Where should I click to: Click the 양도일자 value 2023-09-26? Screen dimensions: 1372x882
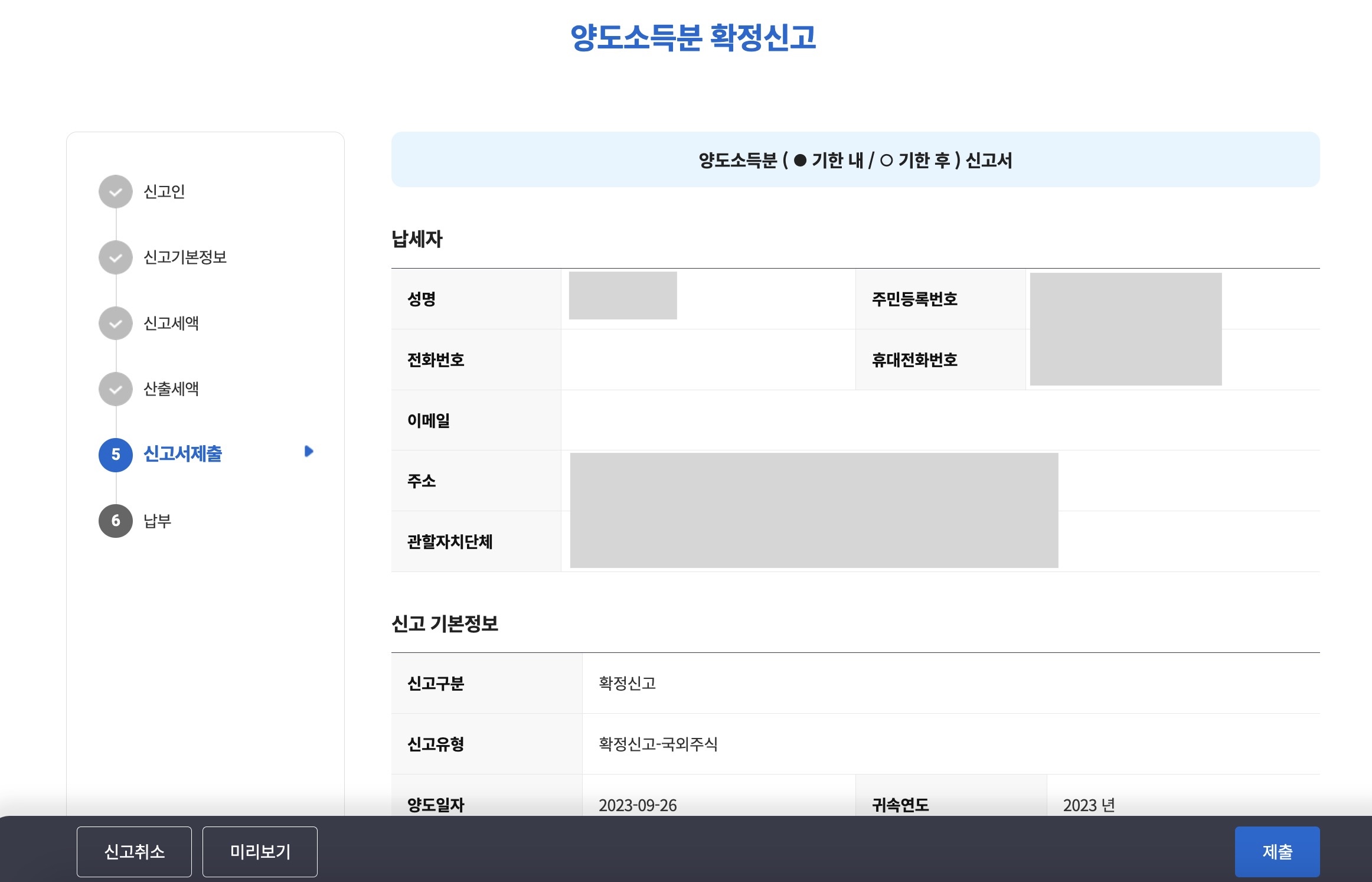[638, 805]
